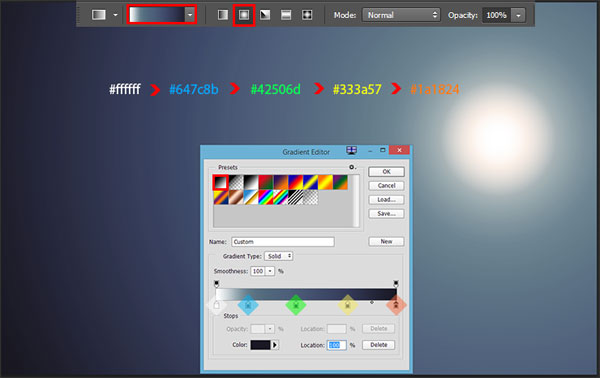Select the Diamond Gradient icon
The height and width of the screenshot is (378, 600).
click(307, 15)
